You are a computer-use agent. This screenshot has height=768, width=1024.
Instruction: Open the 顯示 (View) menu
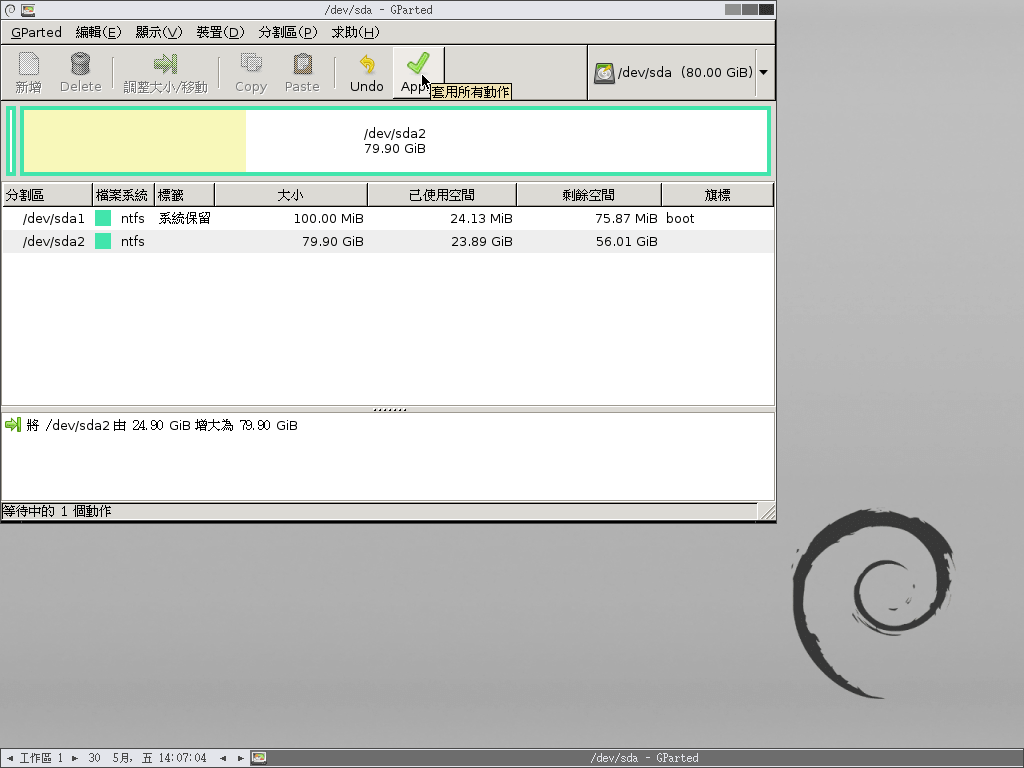(159, 32)
